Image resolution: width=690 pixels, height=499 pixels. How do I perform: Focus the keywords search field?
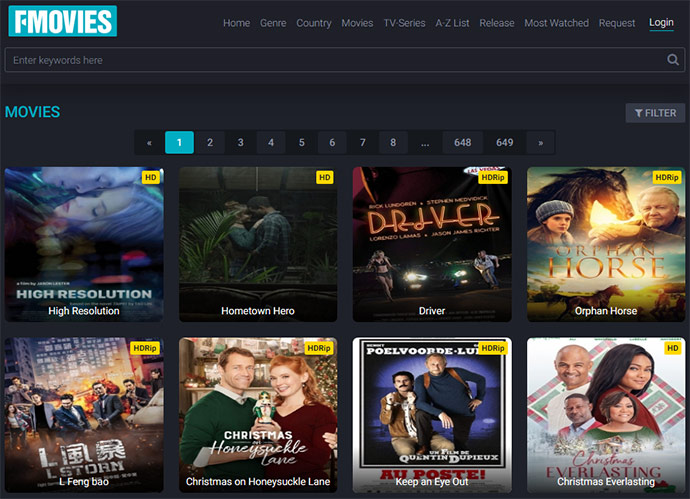(344, 60)
